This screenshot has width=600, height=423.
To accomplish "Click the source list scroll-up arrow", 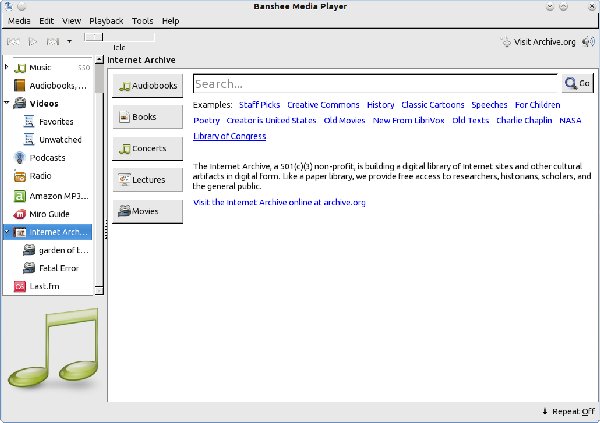I will (x=99, y=59).
